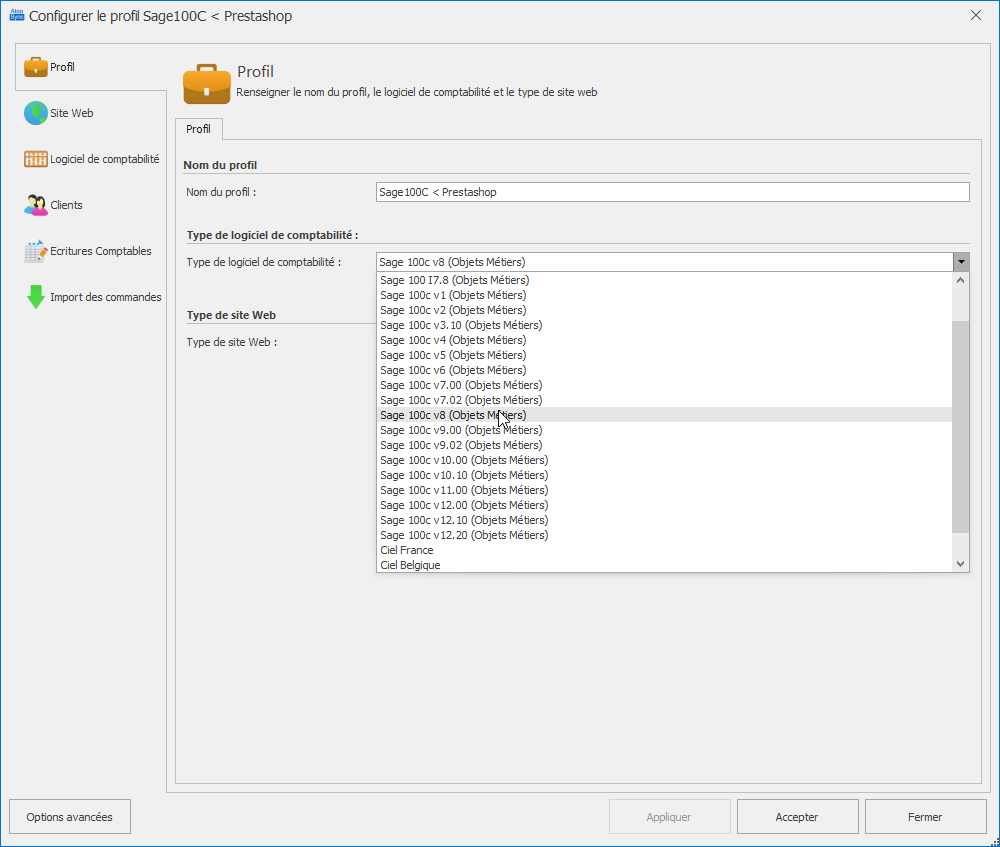Open the Site Web section label
Screen dimensions: 1000x847
pos(71,113)
